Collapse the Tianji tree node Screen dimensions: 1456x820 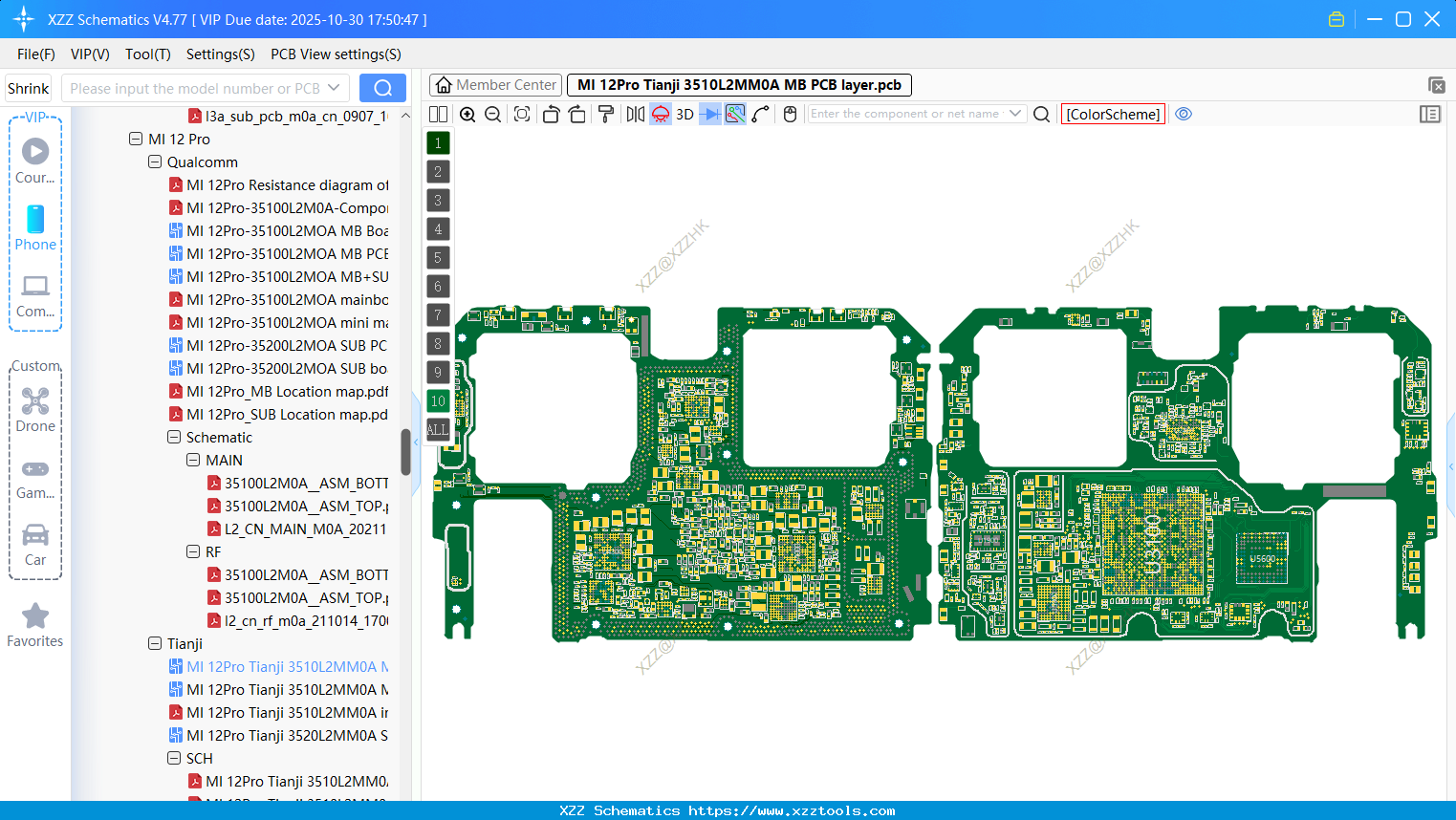pos(154,643)
